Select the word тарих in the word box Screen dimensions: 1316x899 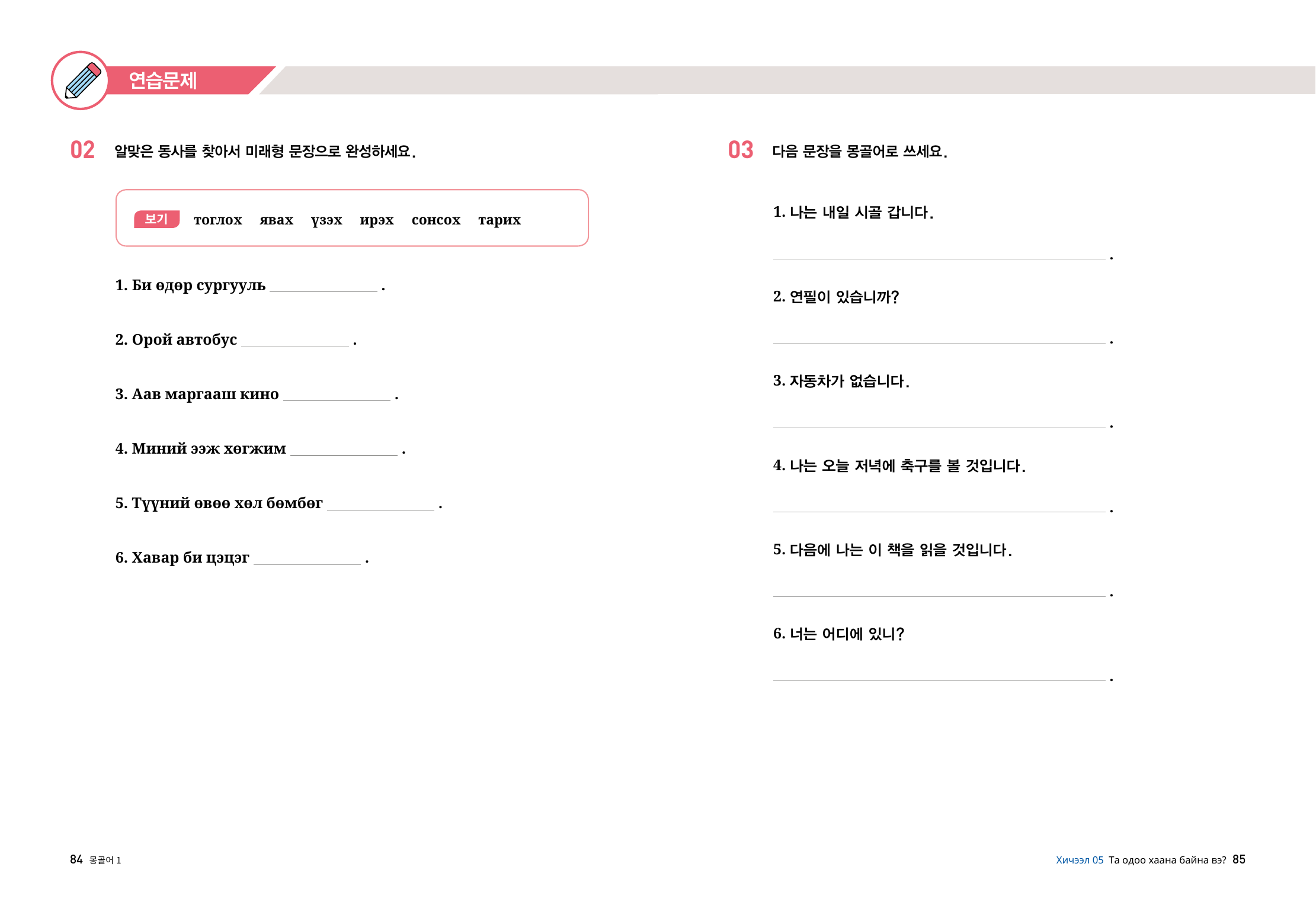499,220
